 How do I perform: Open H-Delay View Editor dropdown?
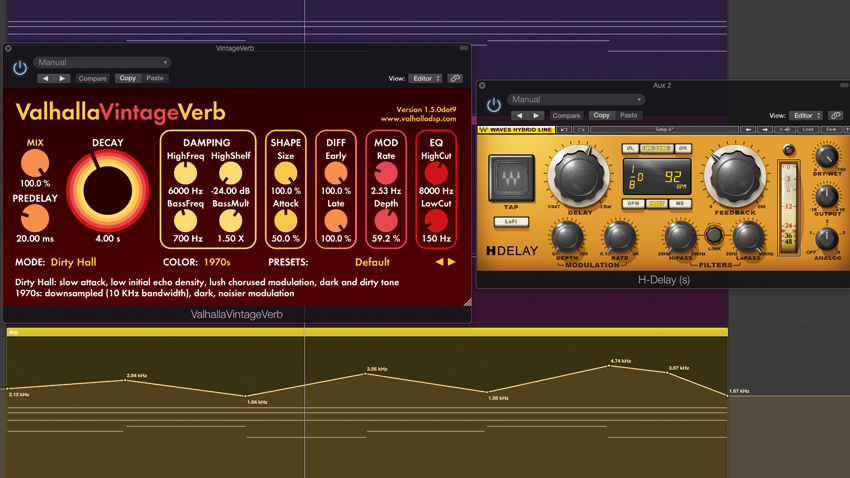806,115
